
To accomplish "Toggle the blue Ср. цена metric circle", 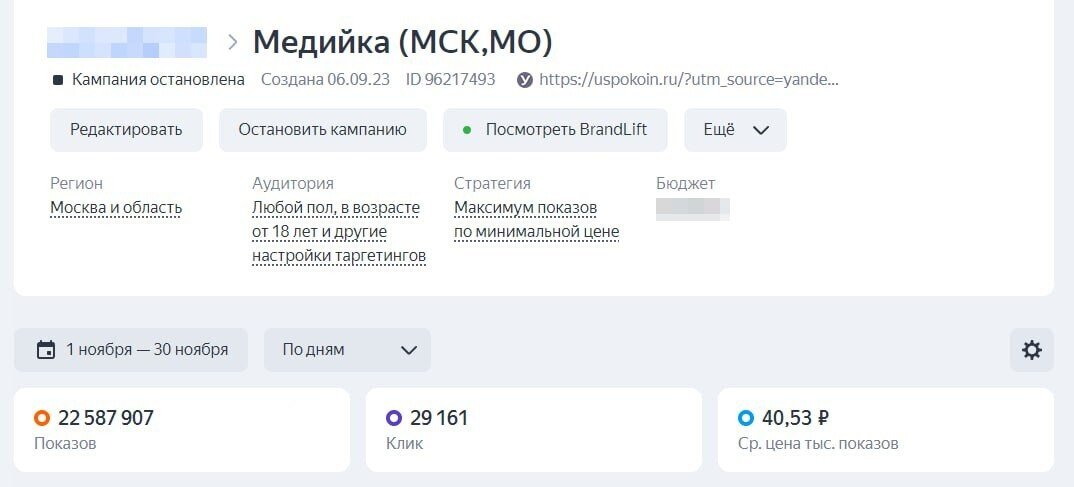I will 745,418.
